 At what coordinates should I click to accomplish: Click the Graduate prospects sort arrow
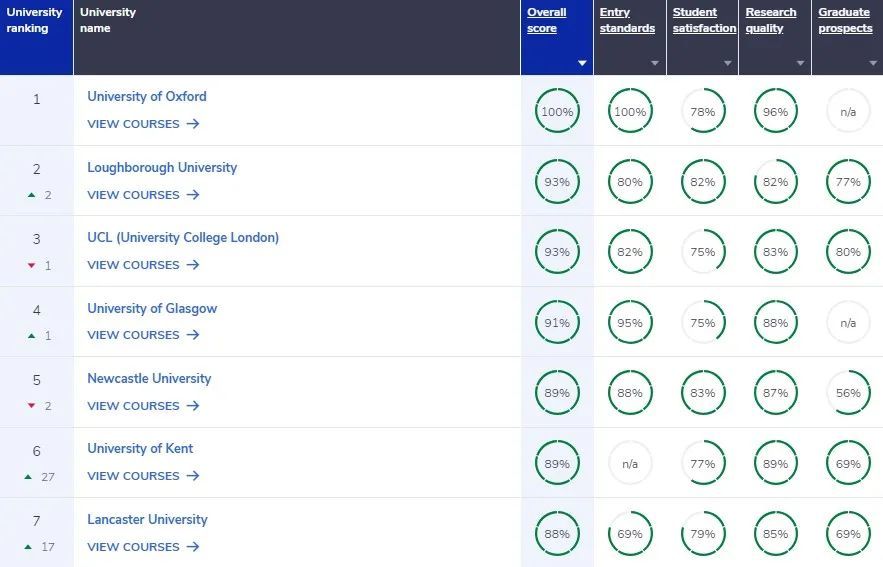point(873,63)
